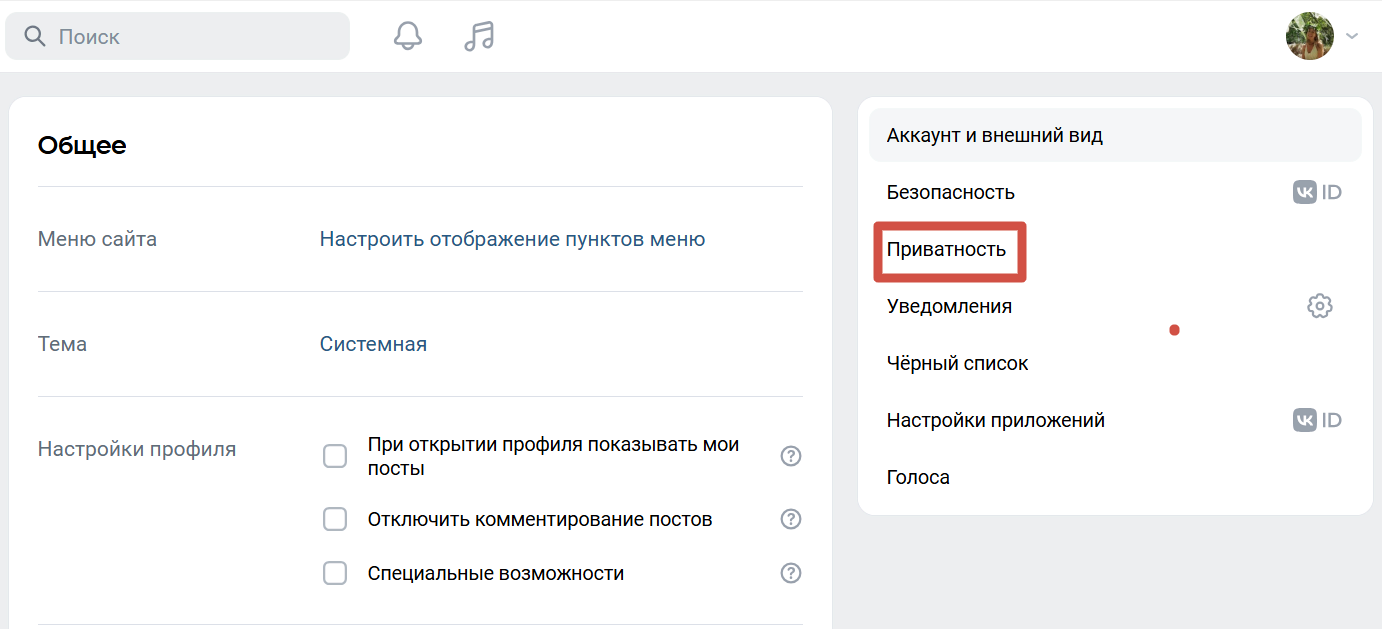This screenshot has height=629, width=1382.
Task: Open the music note icon
Action: [479, 36]
